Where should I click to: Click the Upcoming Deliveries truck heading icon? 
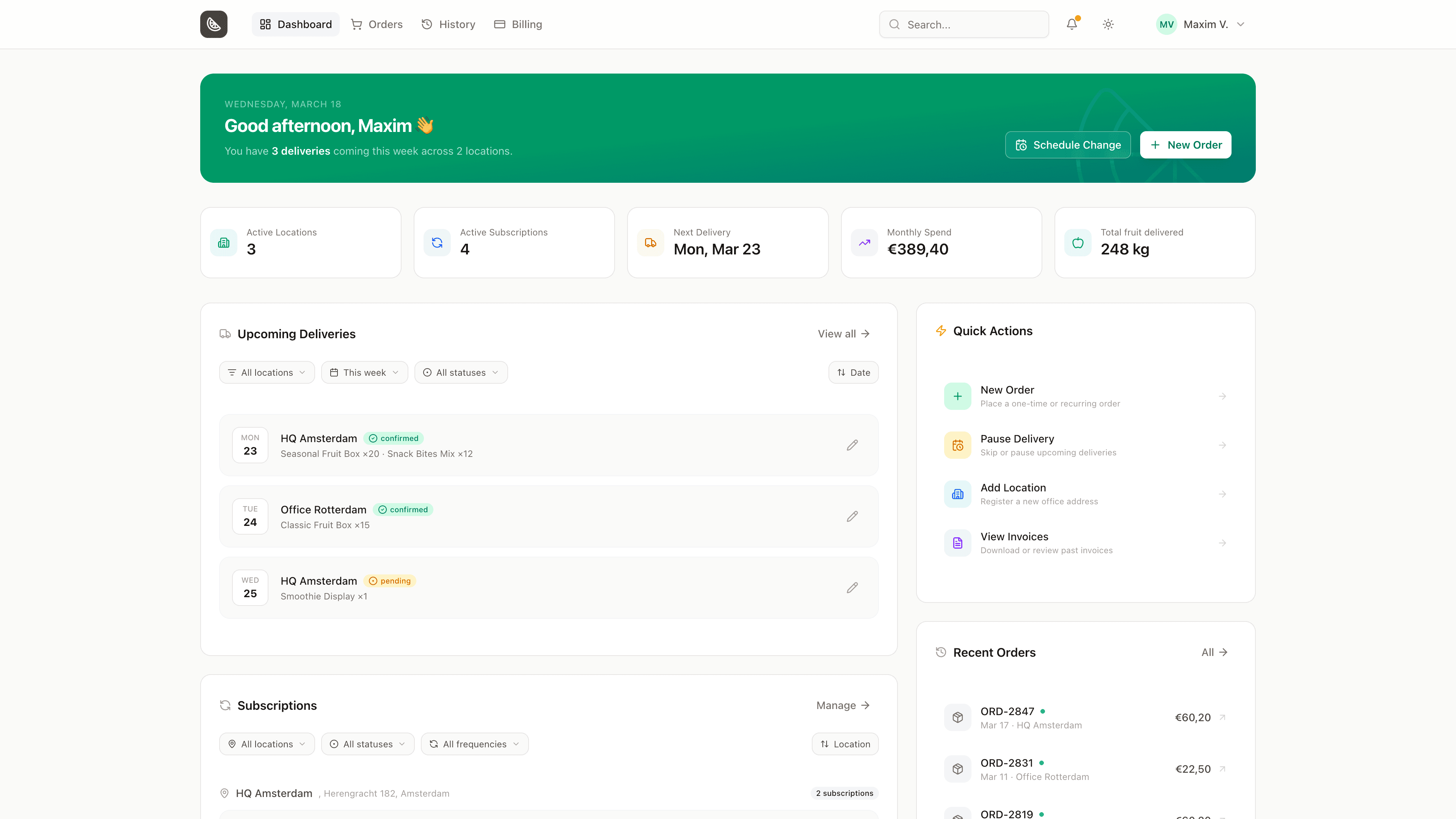pos(225,334)
